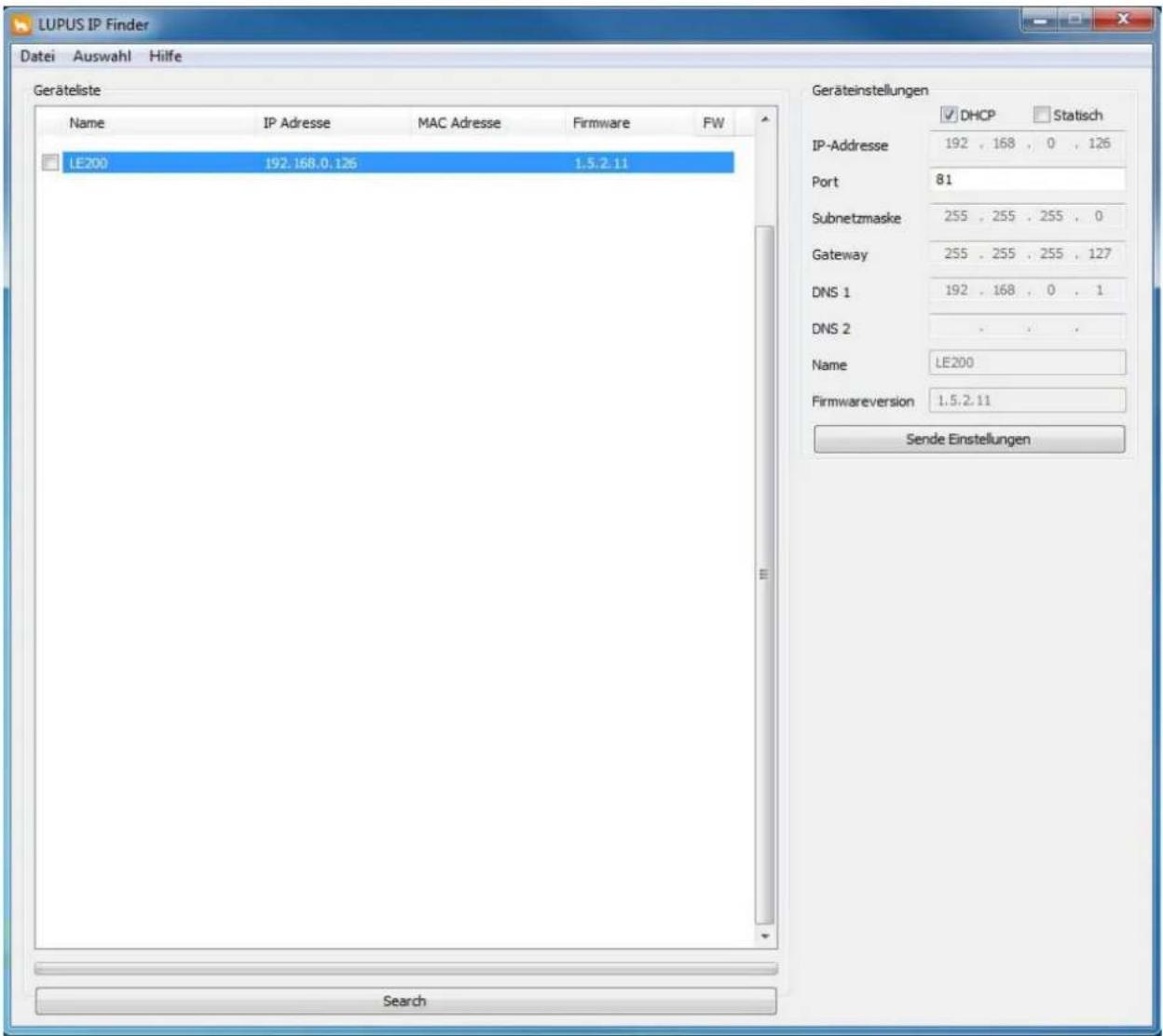
Task: Click the Name field showing LE200
Action: point(1027,362)
